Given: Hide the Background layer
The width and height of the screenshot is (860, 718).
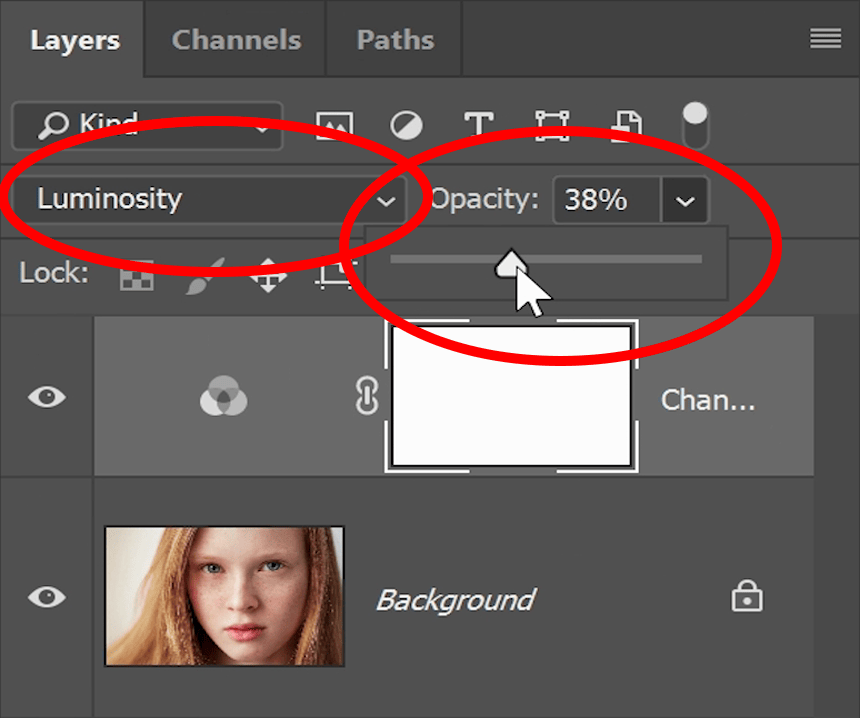Looking at the screenshot, I should coord(46,597).
